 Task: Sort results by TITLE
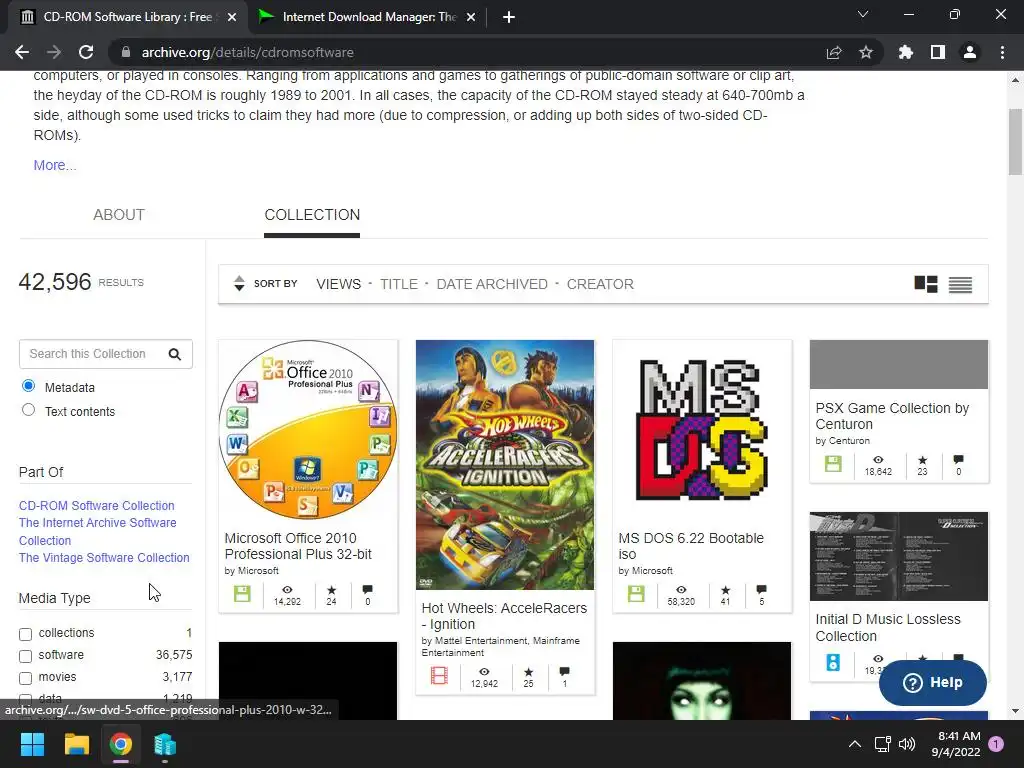[x=399, y=284]
